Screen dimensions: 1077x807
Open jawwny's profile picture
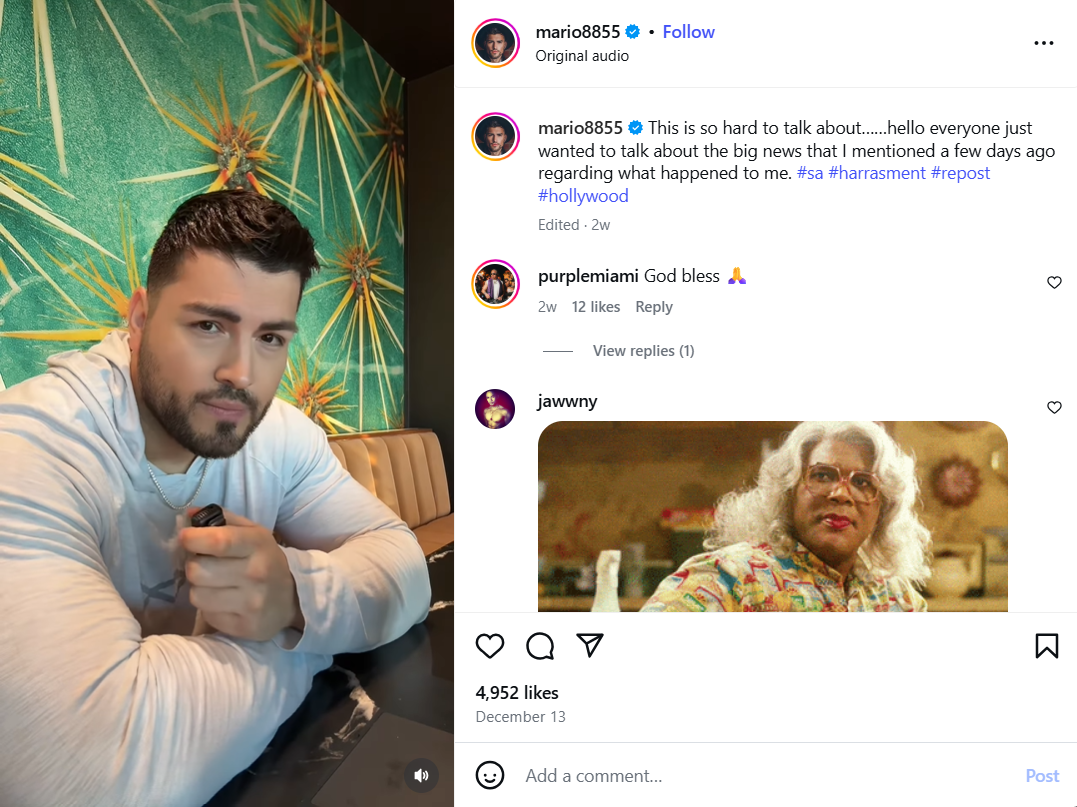coord(495,409)
